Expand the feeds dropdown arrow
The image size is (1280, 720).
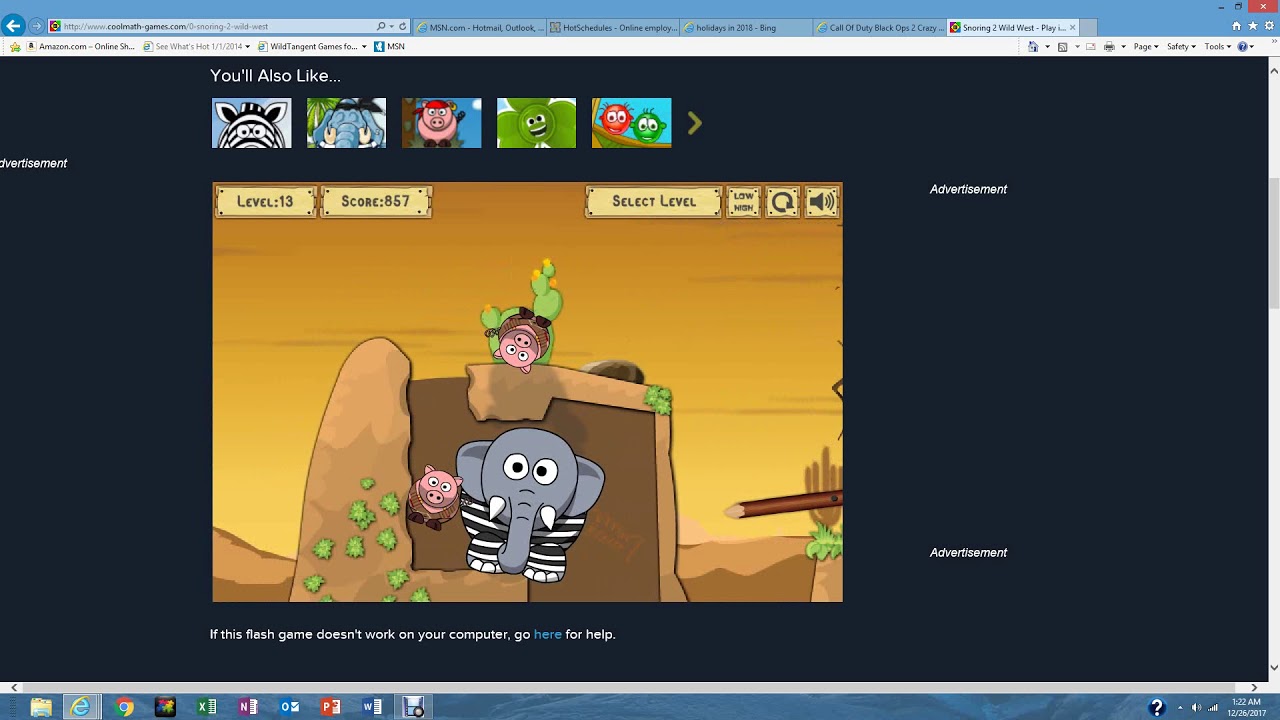pyautogui.click(x=1076, y=46)
